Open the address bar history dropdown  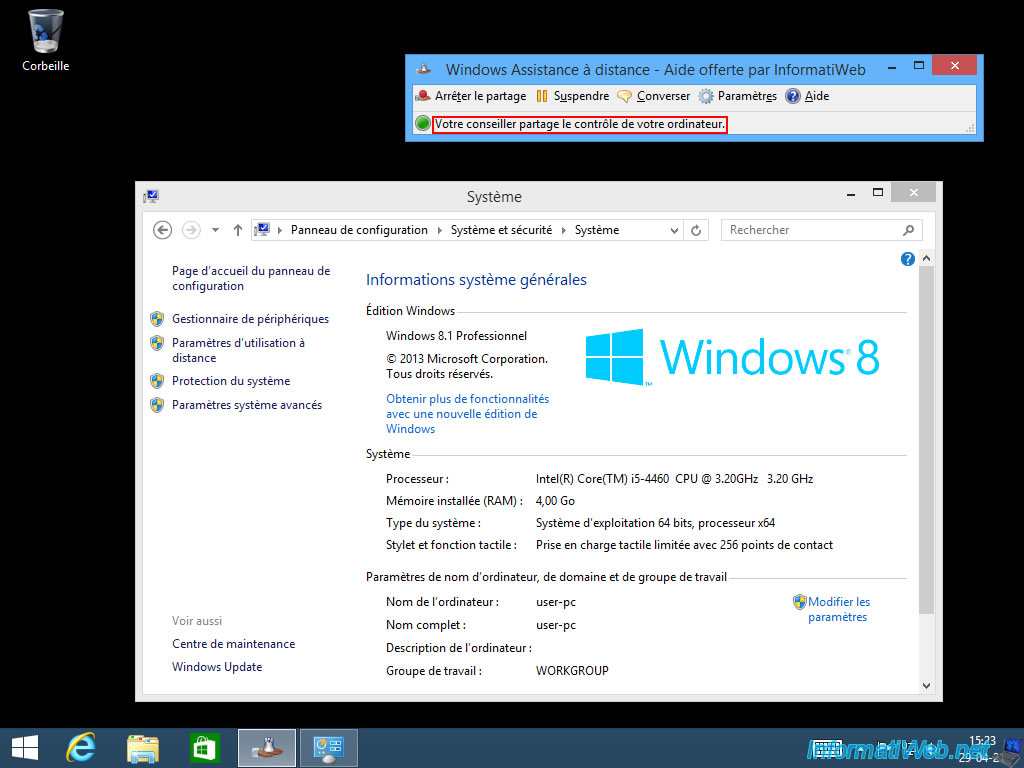pyautogui.click(x=675, y=230)
